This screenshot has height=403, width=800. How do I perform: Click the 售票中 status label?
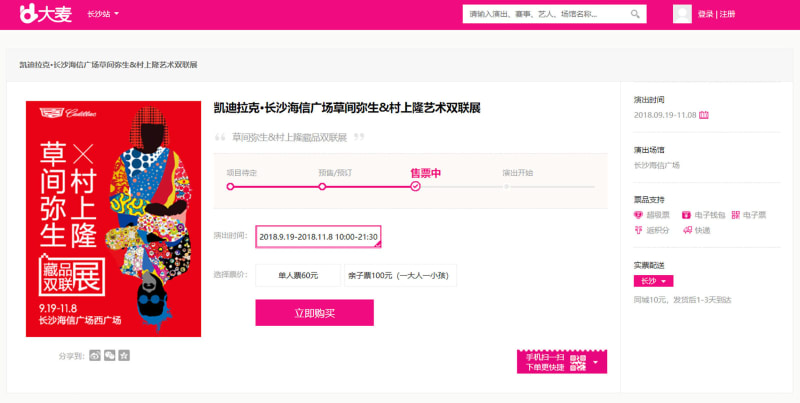[426, 173]
